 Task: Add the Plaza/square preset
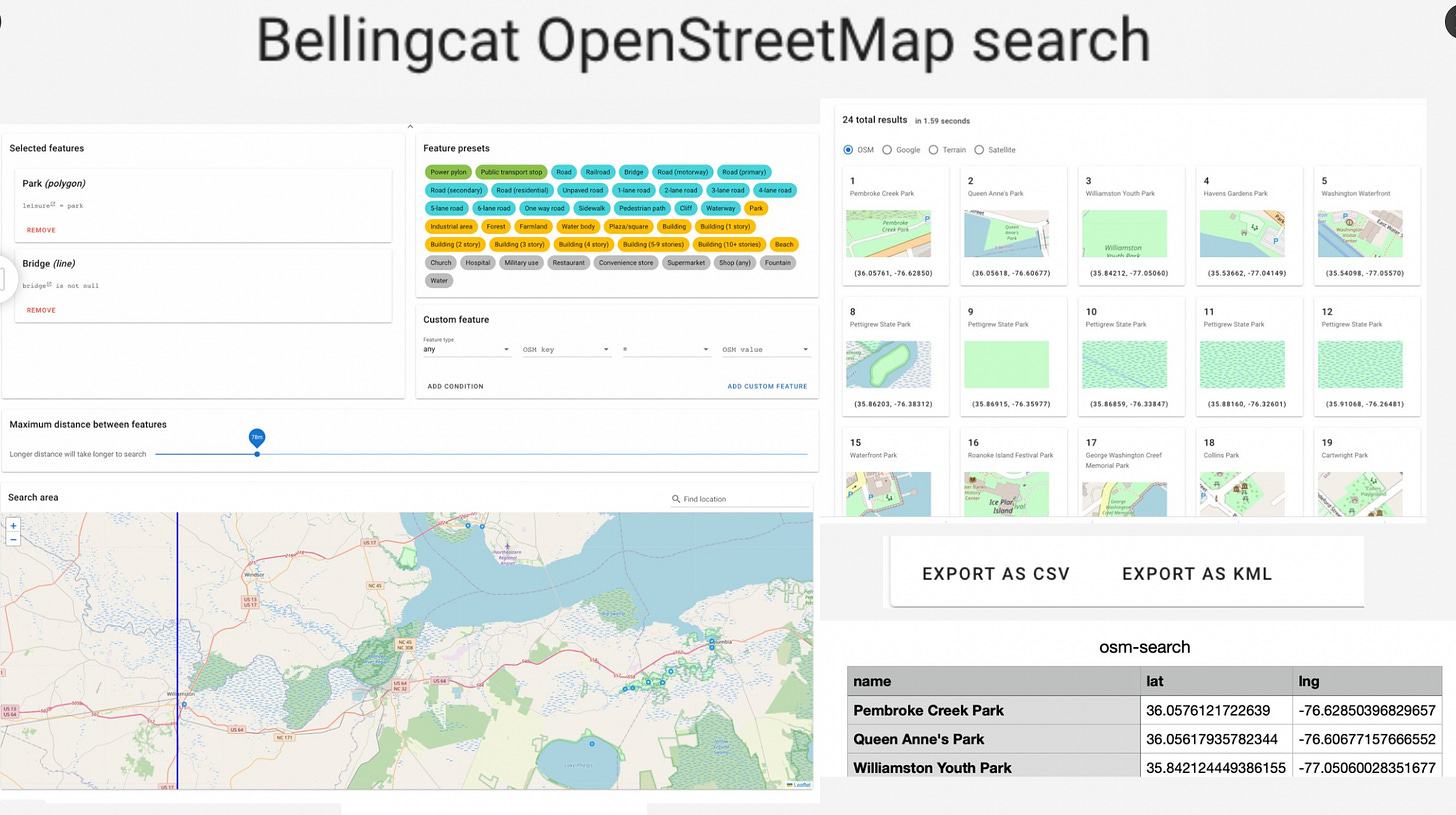pos(629,226)
